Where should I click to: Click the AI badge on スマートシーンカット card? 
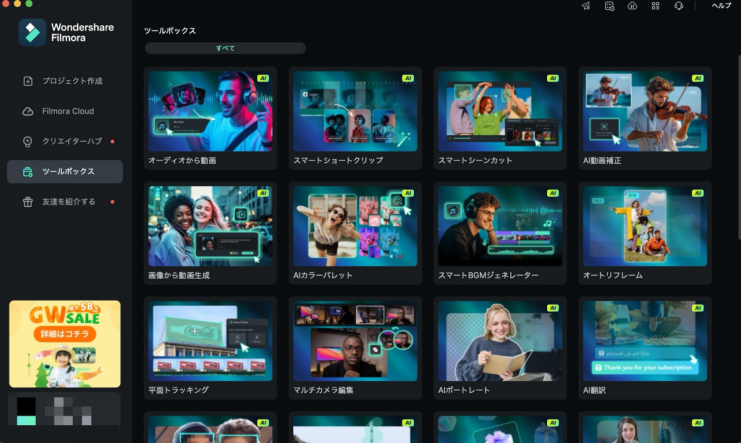click(553, 78)
